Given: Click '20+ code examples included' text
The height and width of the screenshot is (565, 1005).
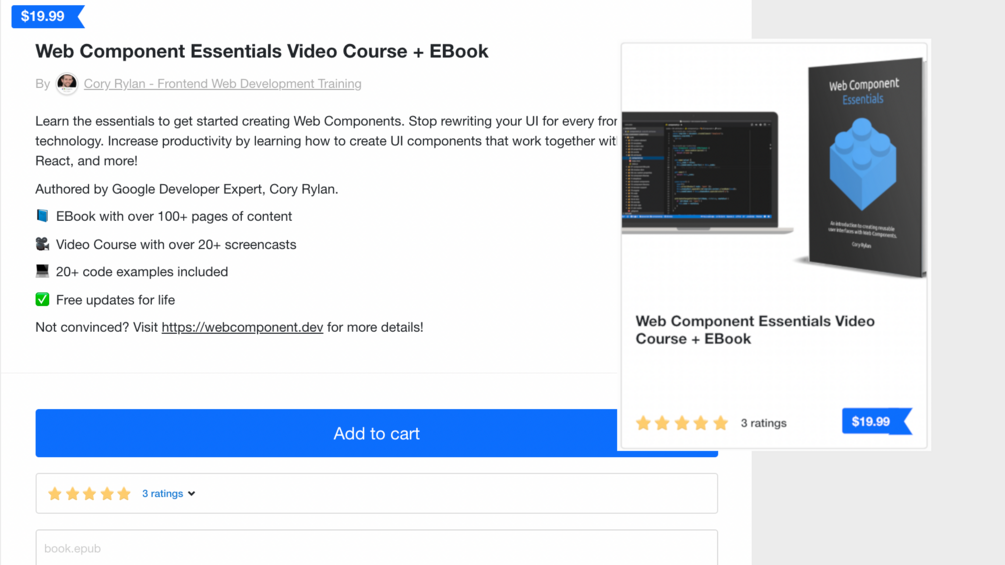Looking at the screenshot, I should [x=142, y=272].
